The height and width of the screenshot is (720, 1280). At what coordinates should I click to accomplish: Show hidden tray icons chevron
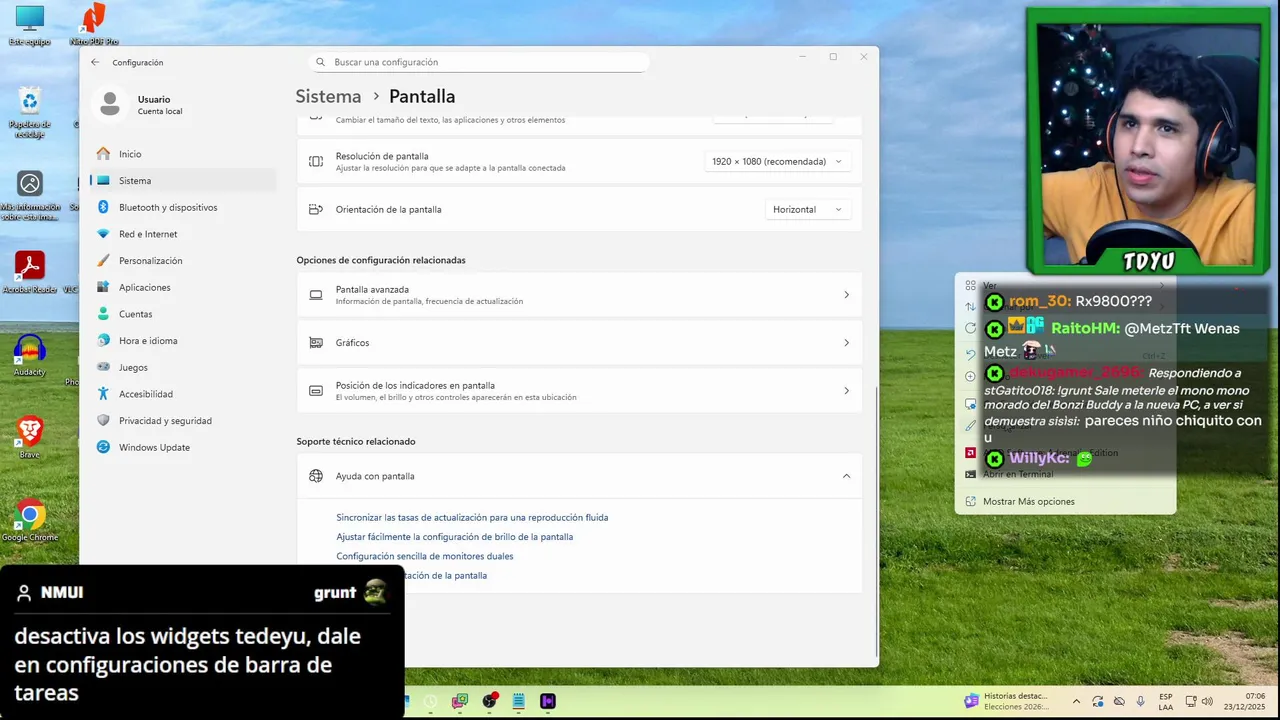[1076, 701]
